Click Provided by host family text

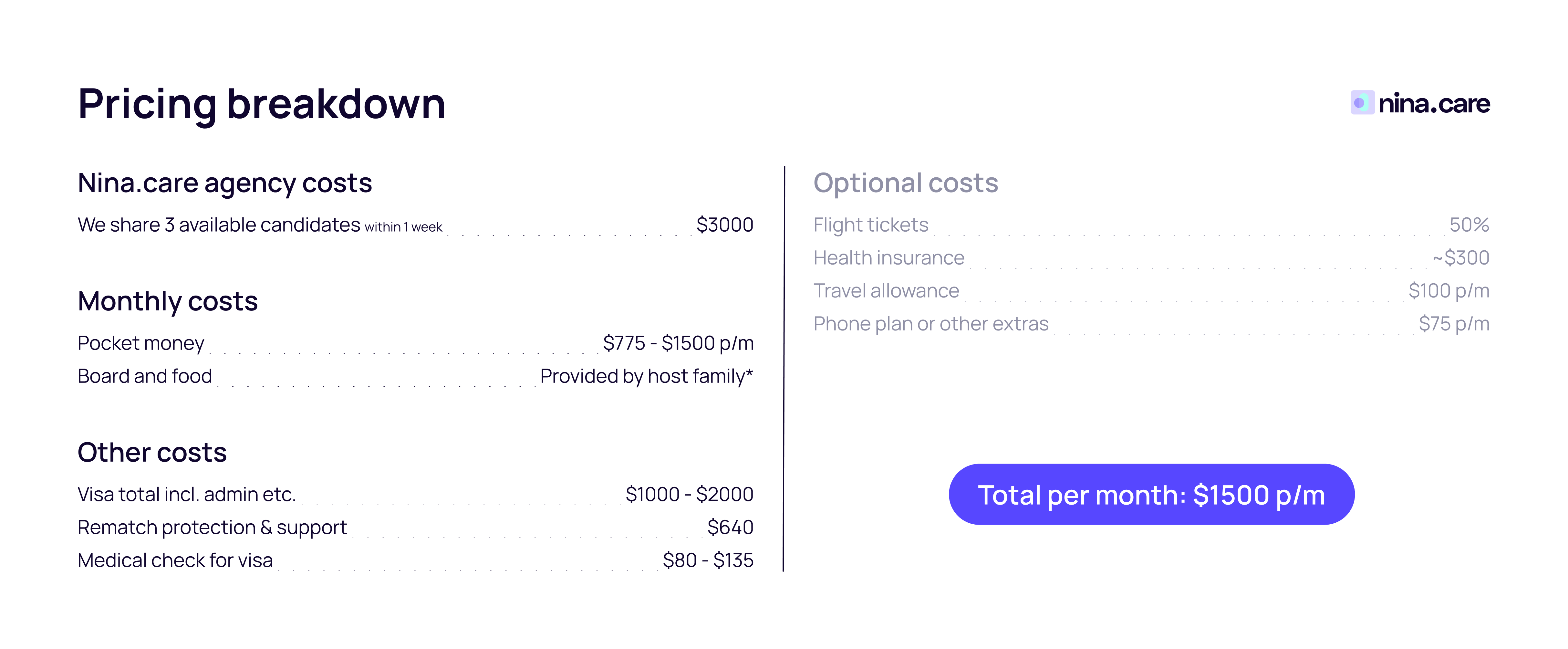646,376
